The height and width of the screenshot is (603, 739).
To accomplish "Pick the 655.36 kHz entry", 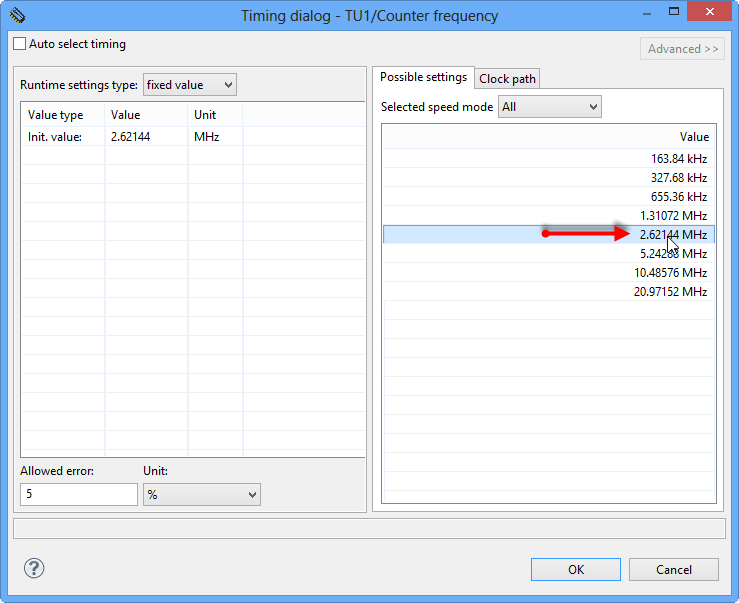I will [678, 197].
